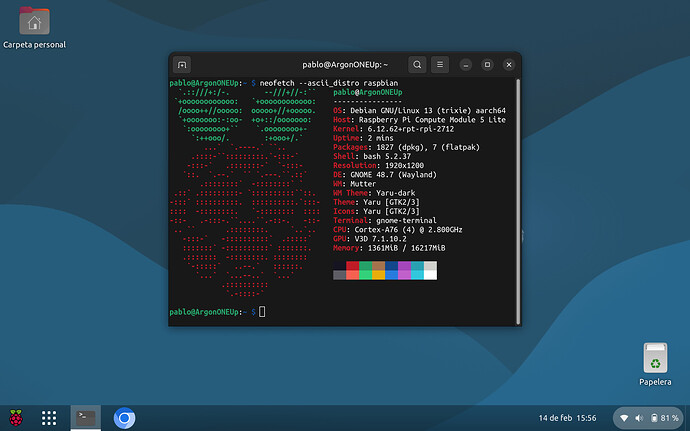The width and height of the screenshot is (690, 431).
Task: Click the terminal vertical scrollbar
Action: click(x=516, y=200)
